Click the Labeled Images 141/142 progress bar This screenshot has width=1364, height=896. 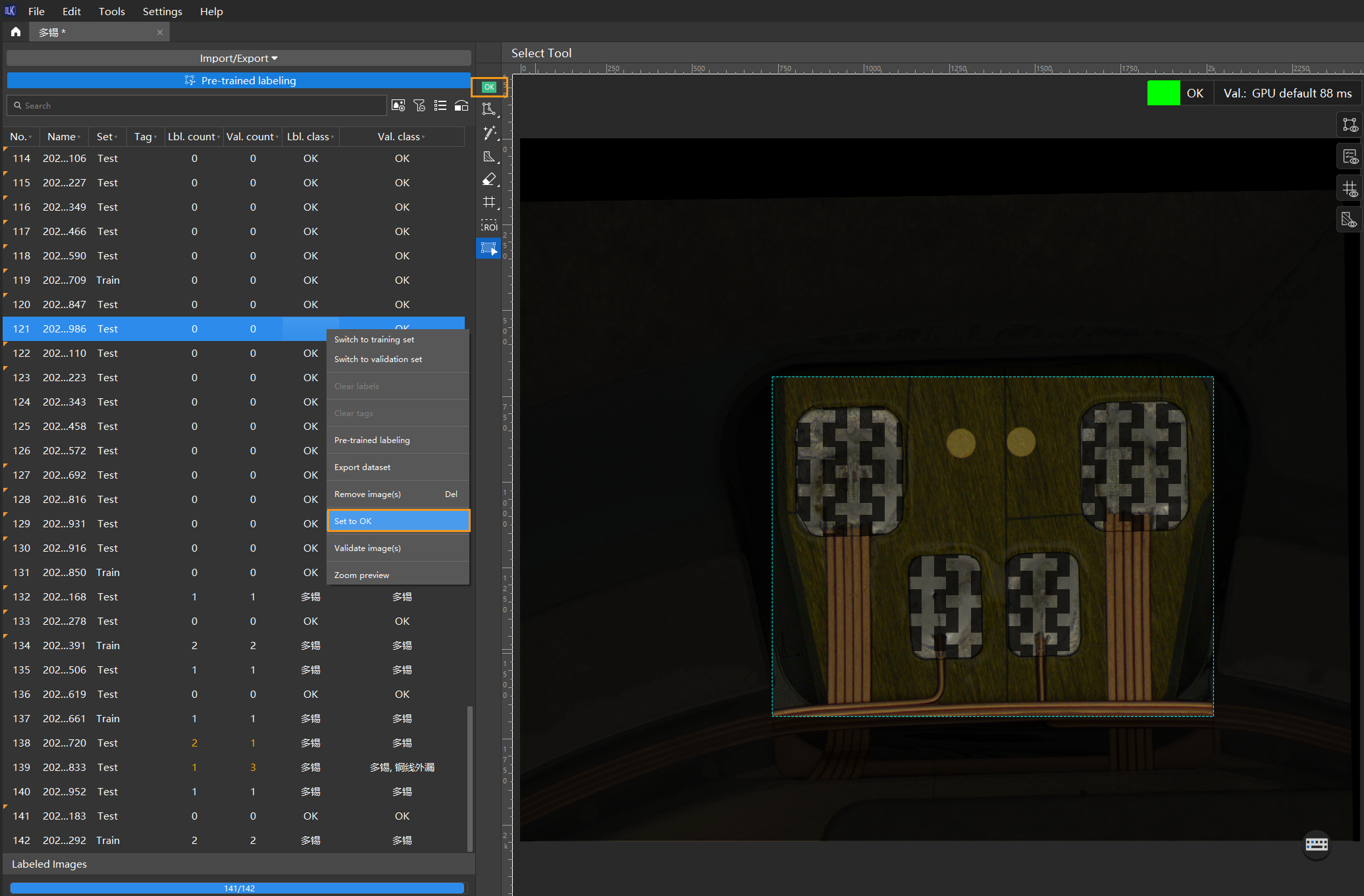click(238, 888)
